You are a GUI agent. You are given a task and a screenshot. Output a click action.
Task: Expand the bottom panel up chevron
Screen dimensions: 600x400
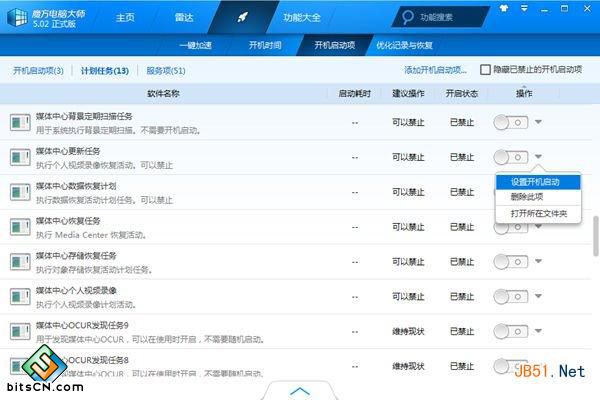pos(300,391)
